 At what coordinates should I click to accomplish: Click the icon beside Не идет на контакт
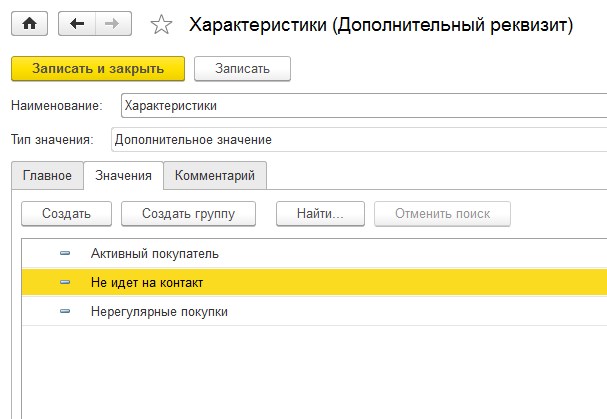coord(65,282)
